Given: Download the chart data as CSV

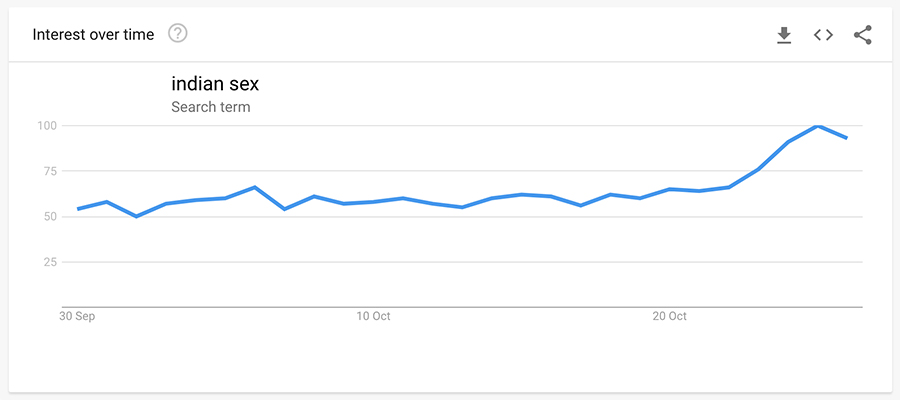Looking at the screenshot, I should 784,35.
